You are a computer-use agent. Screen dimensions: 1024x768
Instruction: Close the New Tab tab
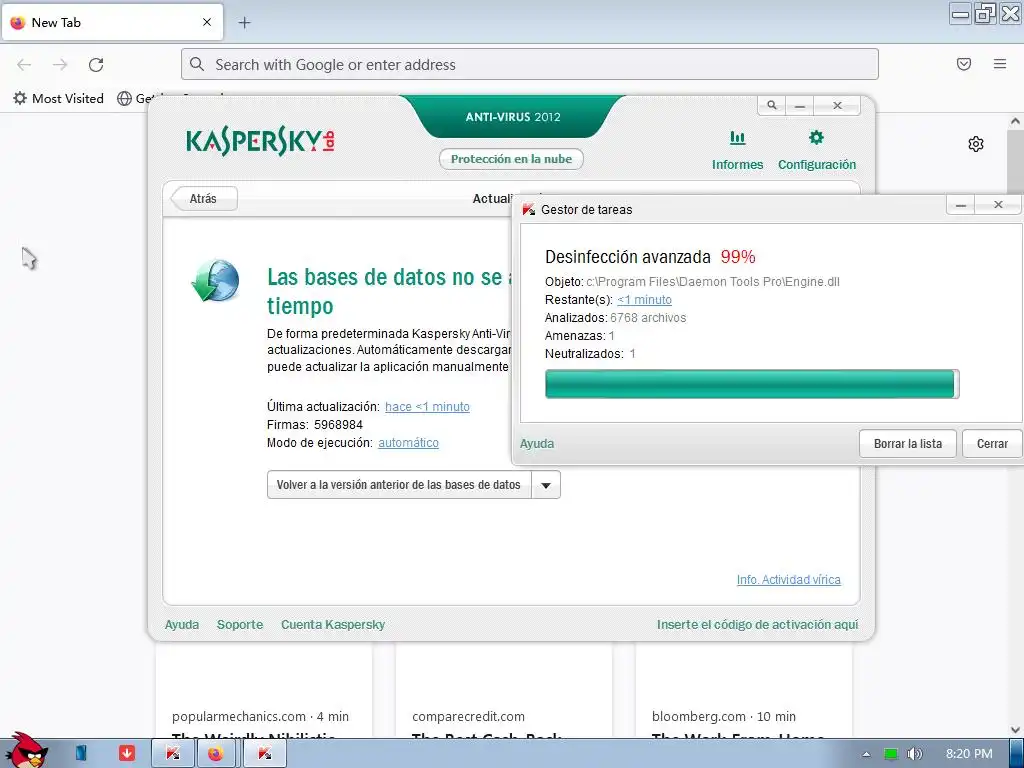pyautogui.click(x=207, y=22)
